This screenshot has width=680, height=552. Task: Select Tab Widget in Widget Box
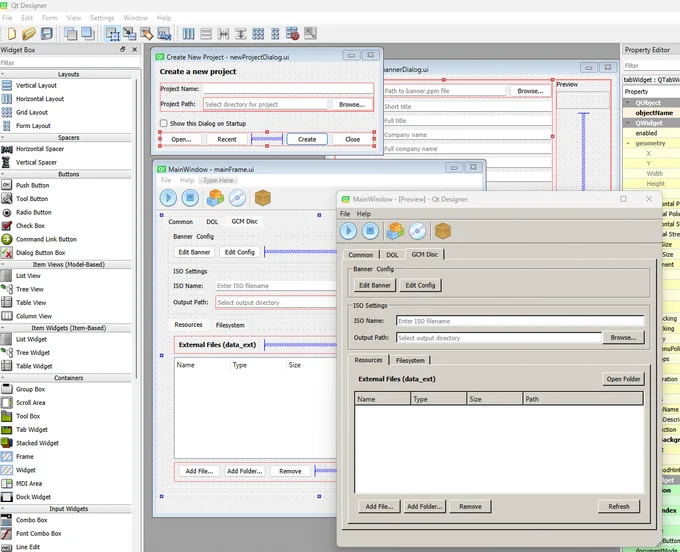pyautogui.click(x=32, y=430)
